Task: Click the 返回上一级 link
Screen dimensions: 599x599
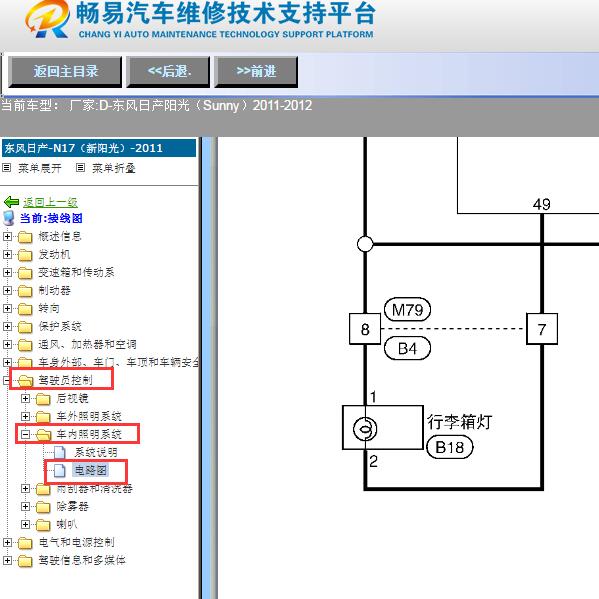Action: click(x=50, y=202)
